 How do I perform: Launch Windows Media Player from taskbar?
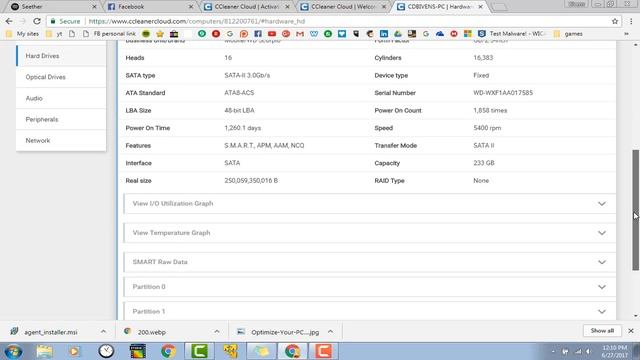click(74, 351)
